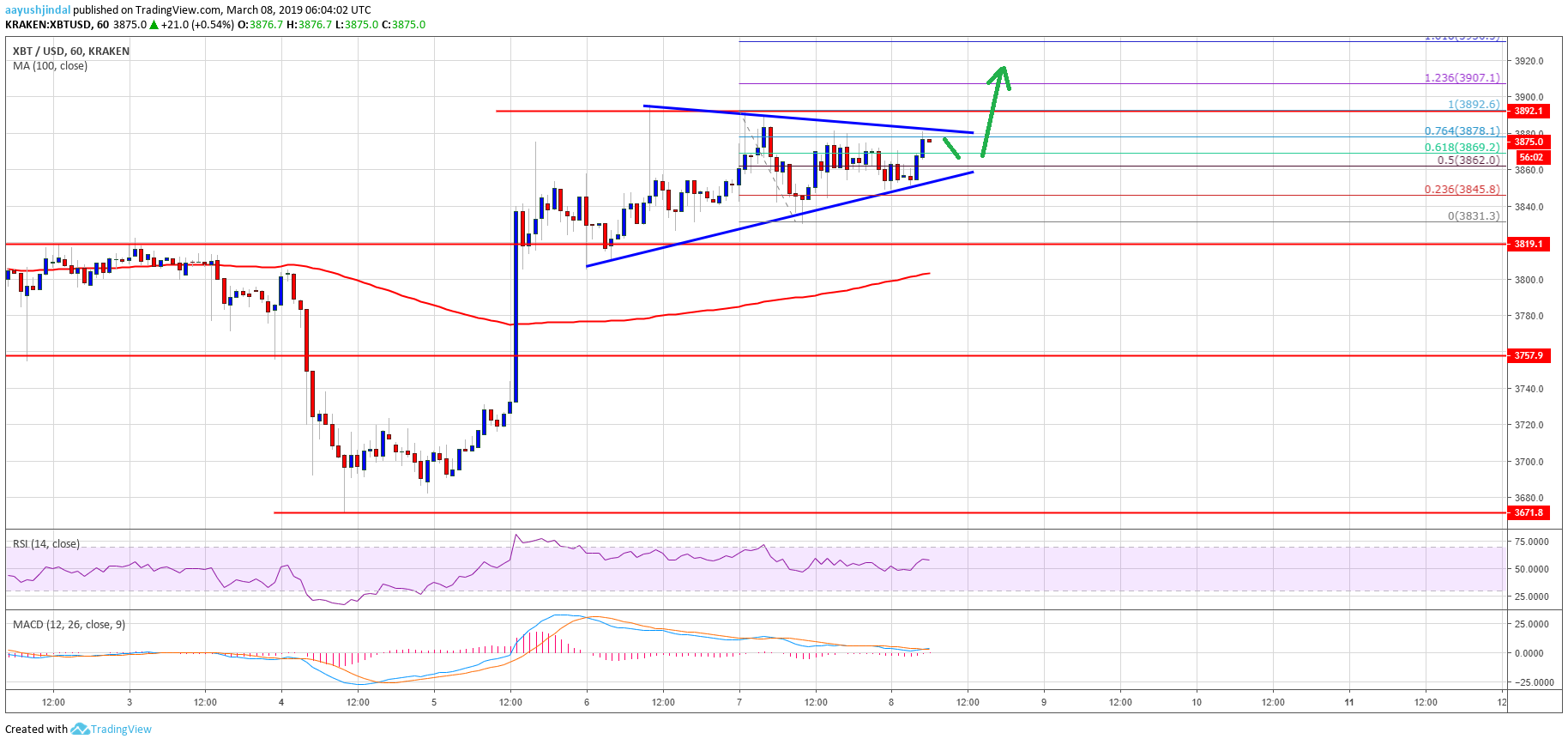This screenshot has height=745, width=1568.
Task: Select the MA (100, close) indicator label
Action: [x=50, y=66]
